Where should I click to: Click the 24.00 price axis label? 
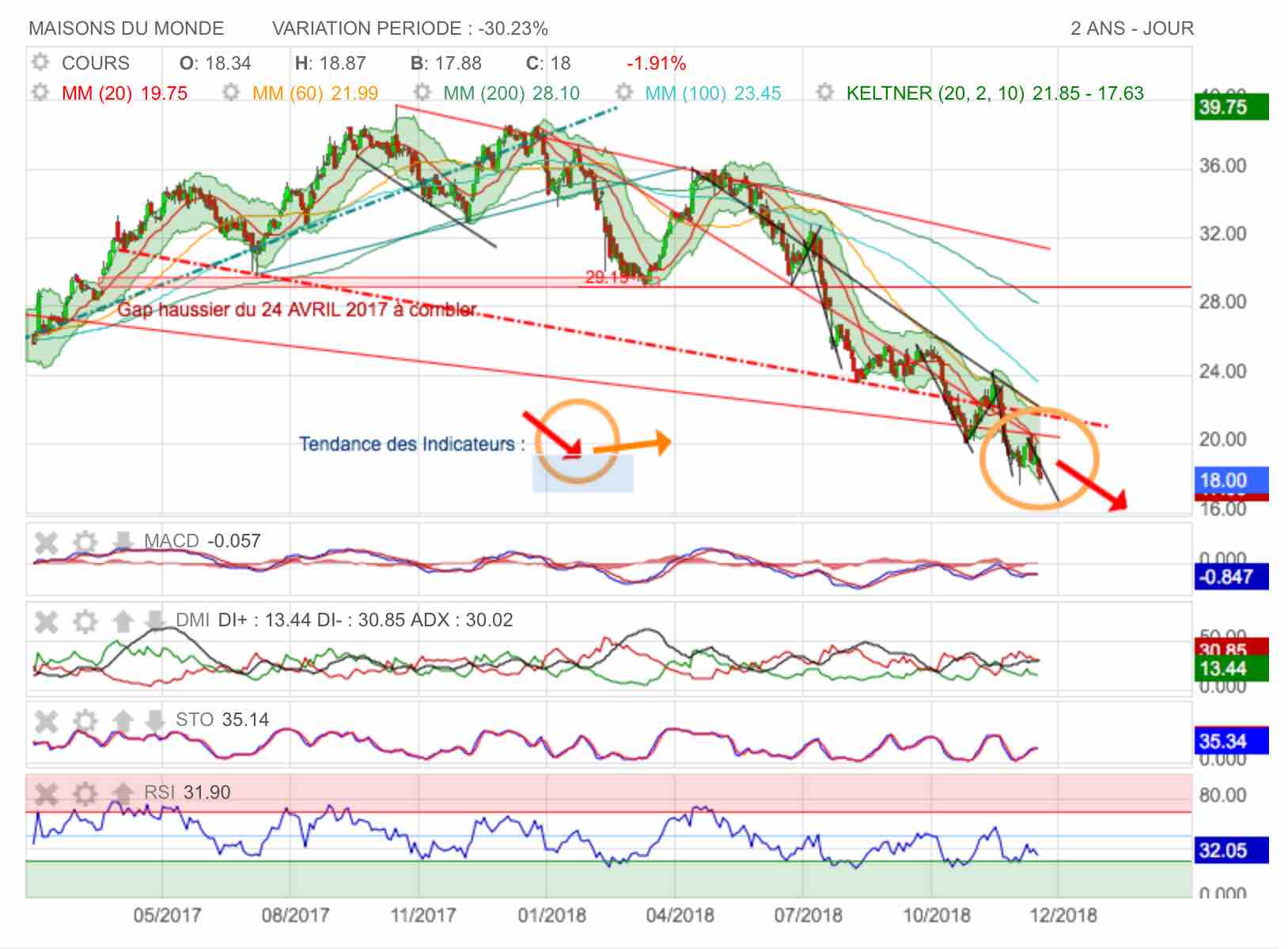tap(1223, 371)
